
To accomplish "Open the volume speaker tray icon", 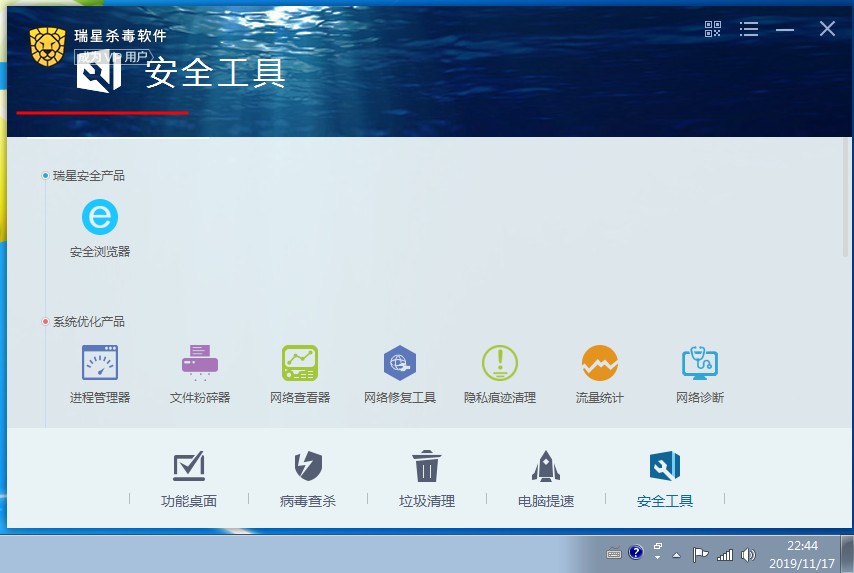I will (749, 555).
